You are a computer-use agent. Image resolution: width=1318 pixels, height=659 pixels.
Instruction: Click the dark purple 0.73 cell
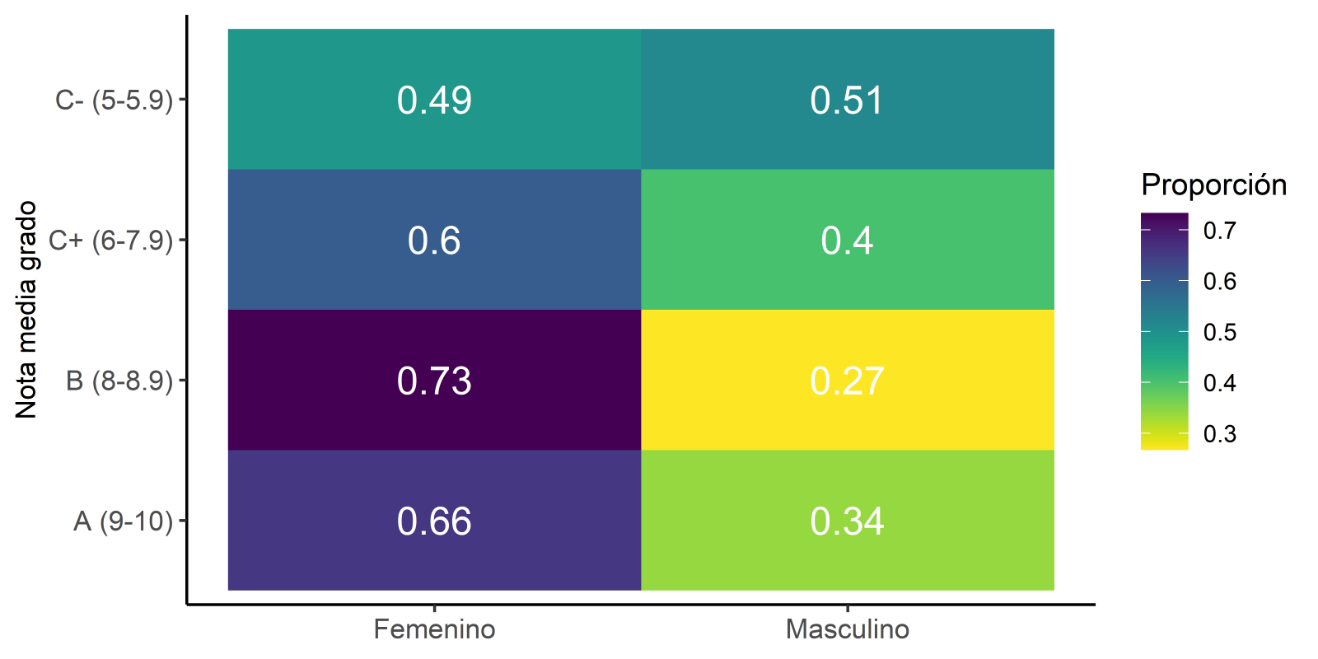pyautogui.click(x=434, y=380)
